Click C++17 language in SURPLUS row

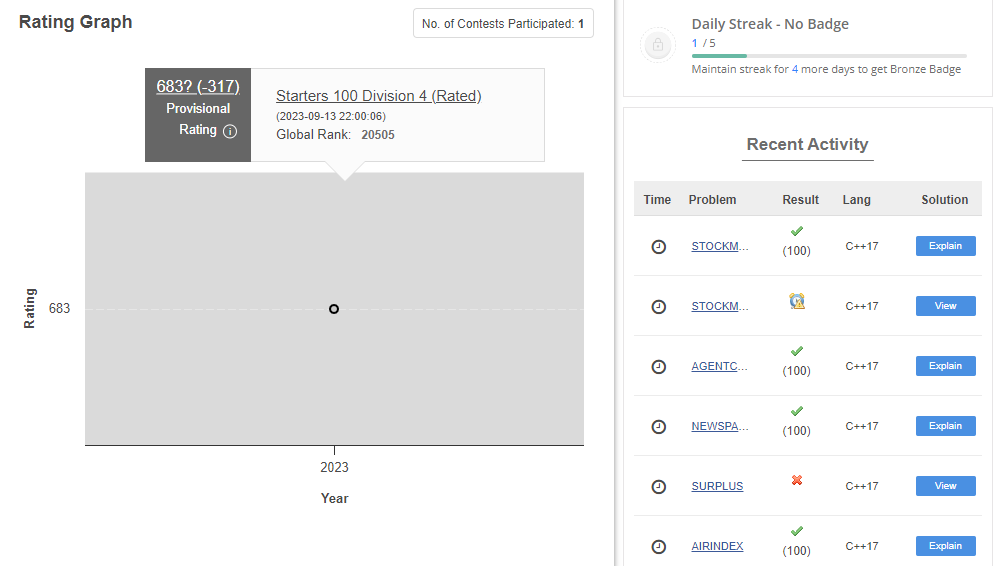(862, 486)
